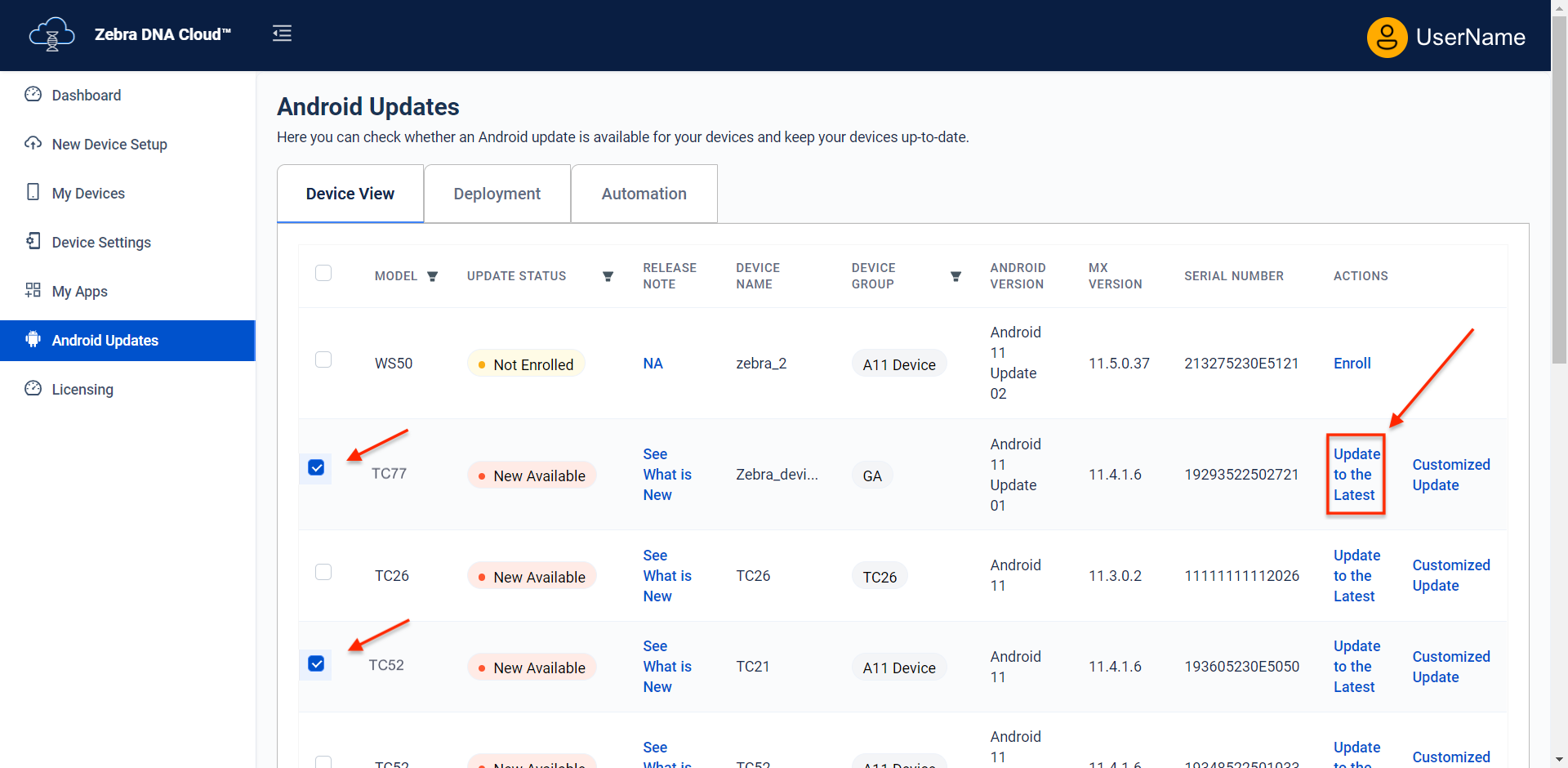This screenshot has width=1568, height=768.
Task: Click the user profile avatar icon
Action: (x=1386, y=37)
